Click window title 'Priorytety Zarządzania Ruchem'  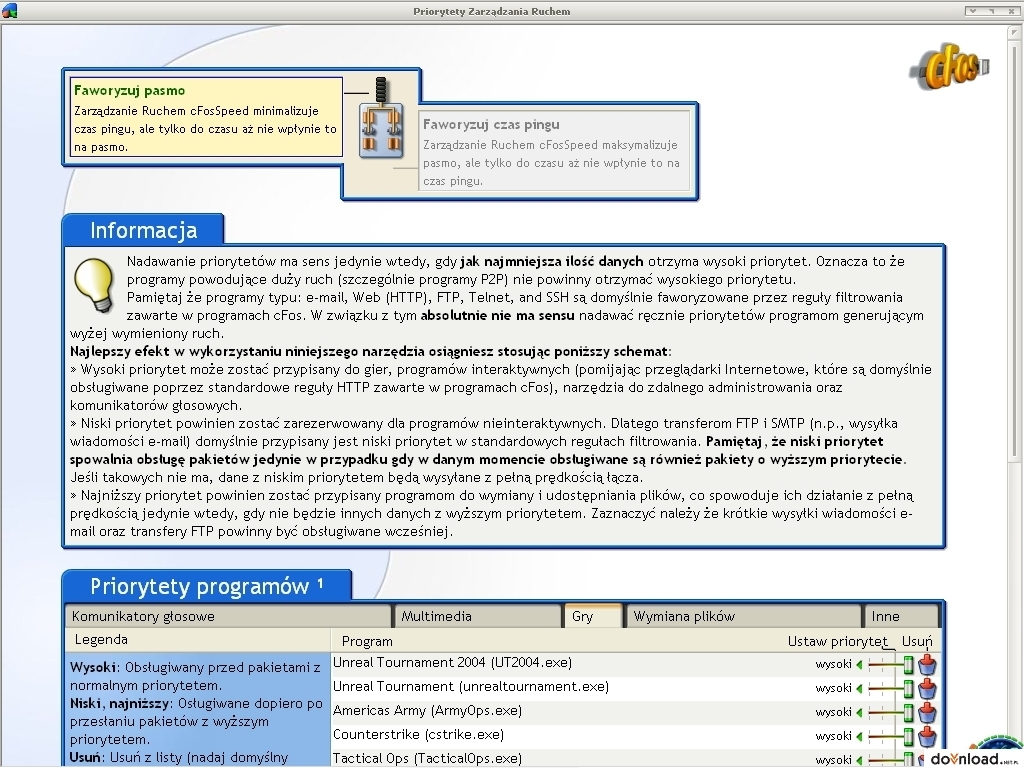[x=492, y=11]
